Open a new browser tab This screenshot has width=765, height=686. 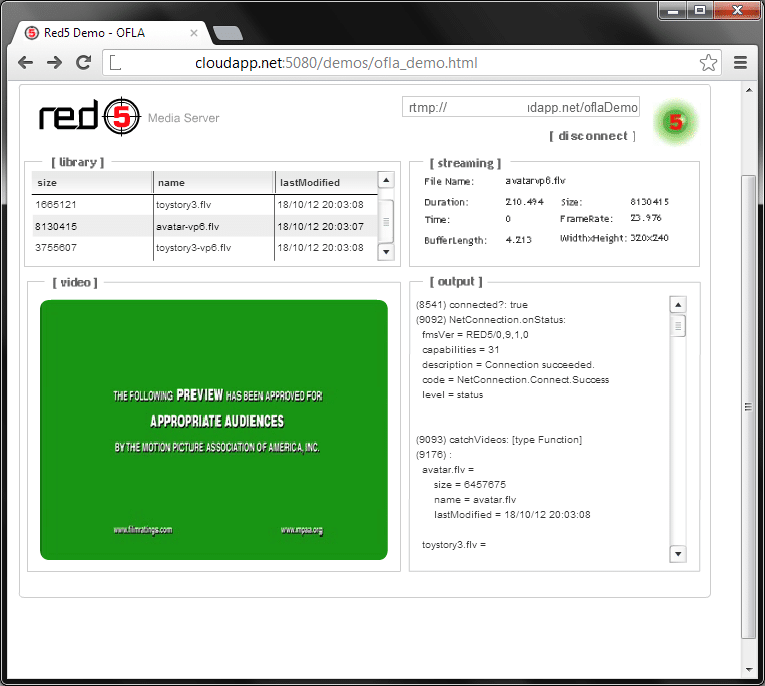click(x=228, y=33)
